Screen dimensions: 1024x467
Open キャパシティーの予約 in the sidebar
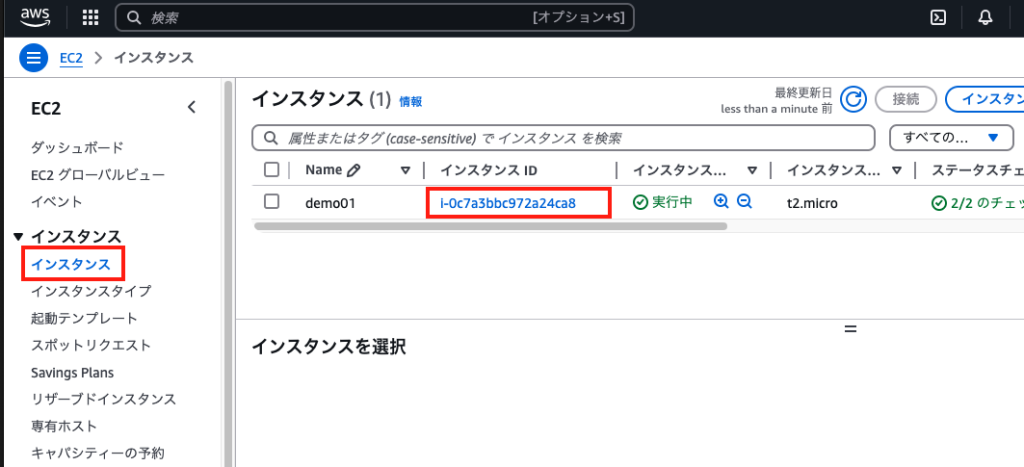click(97, 453)
